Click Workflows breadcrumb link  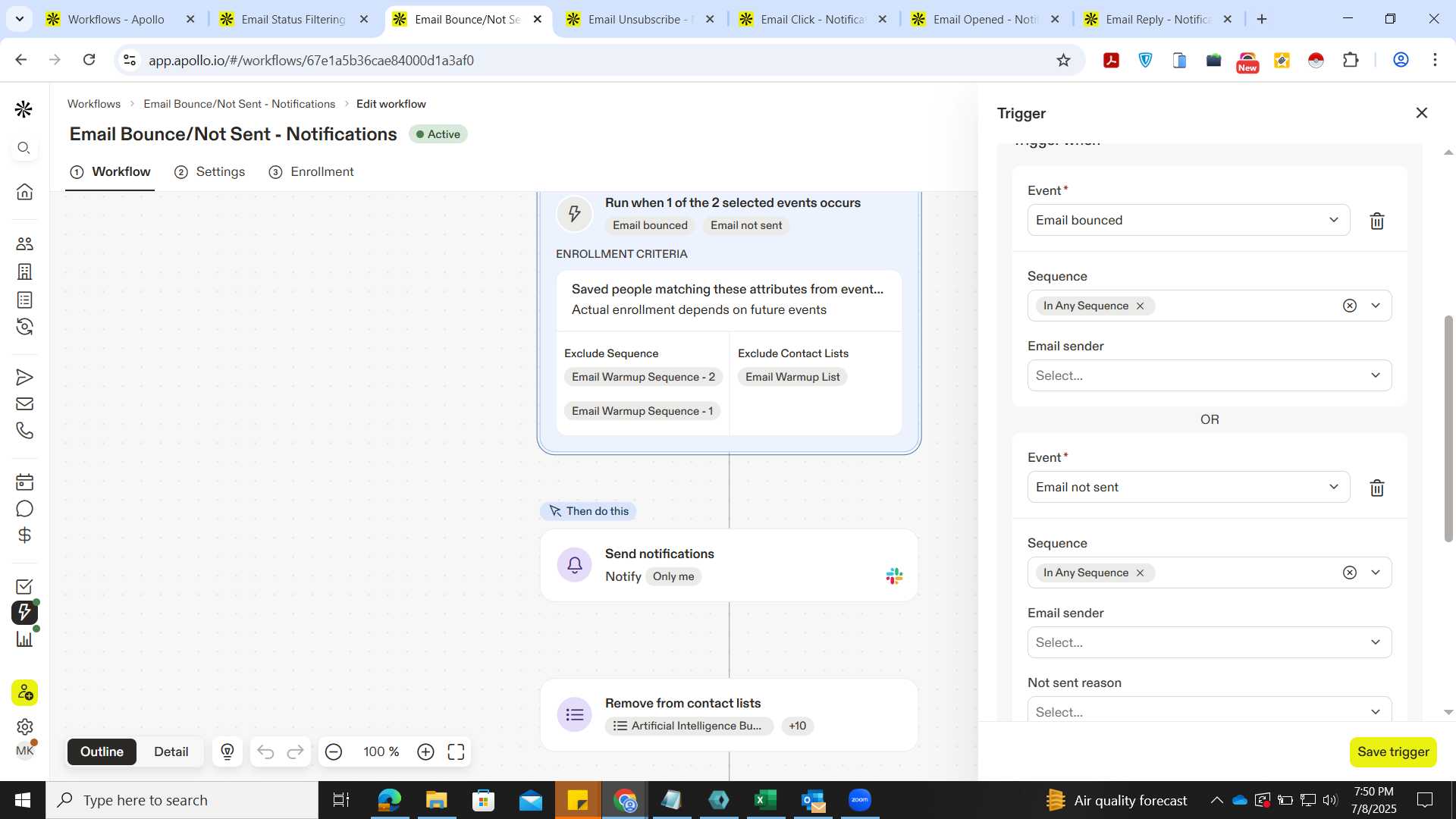pos(94,104)
